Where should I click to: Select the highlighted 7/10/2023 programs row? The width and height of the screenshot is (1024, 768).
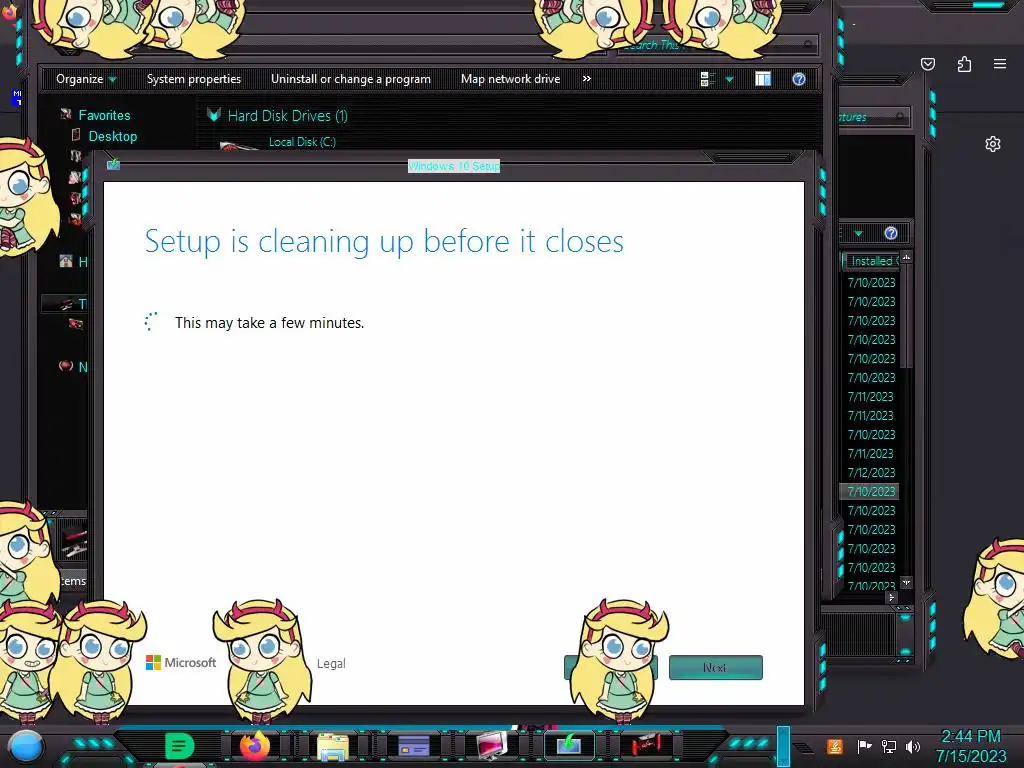click(869, 491)
